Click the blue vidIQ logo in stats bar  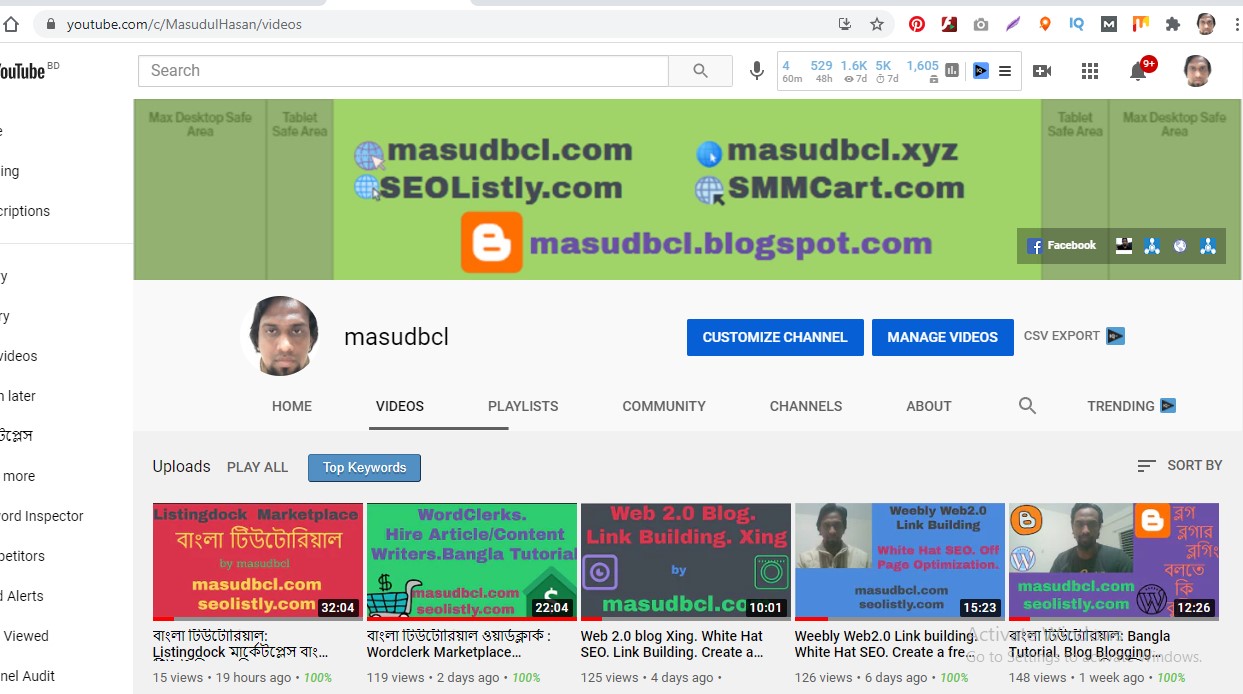coord(982,71)
